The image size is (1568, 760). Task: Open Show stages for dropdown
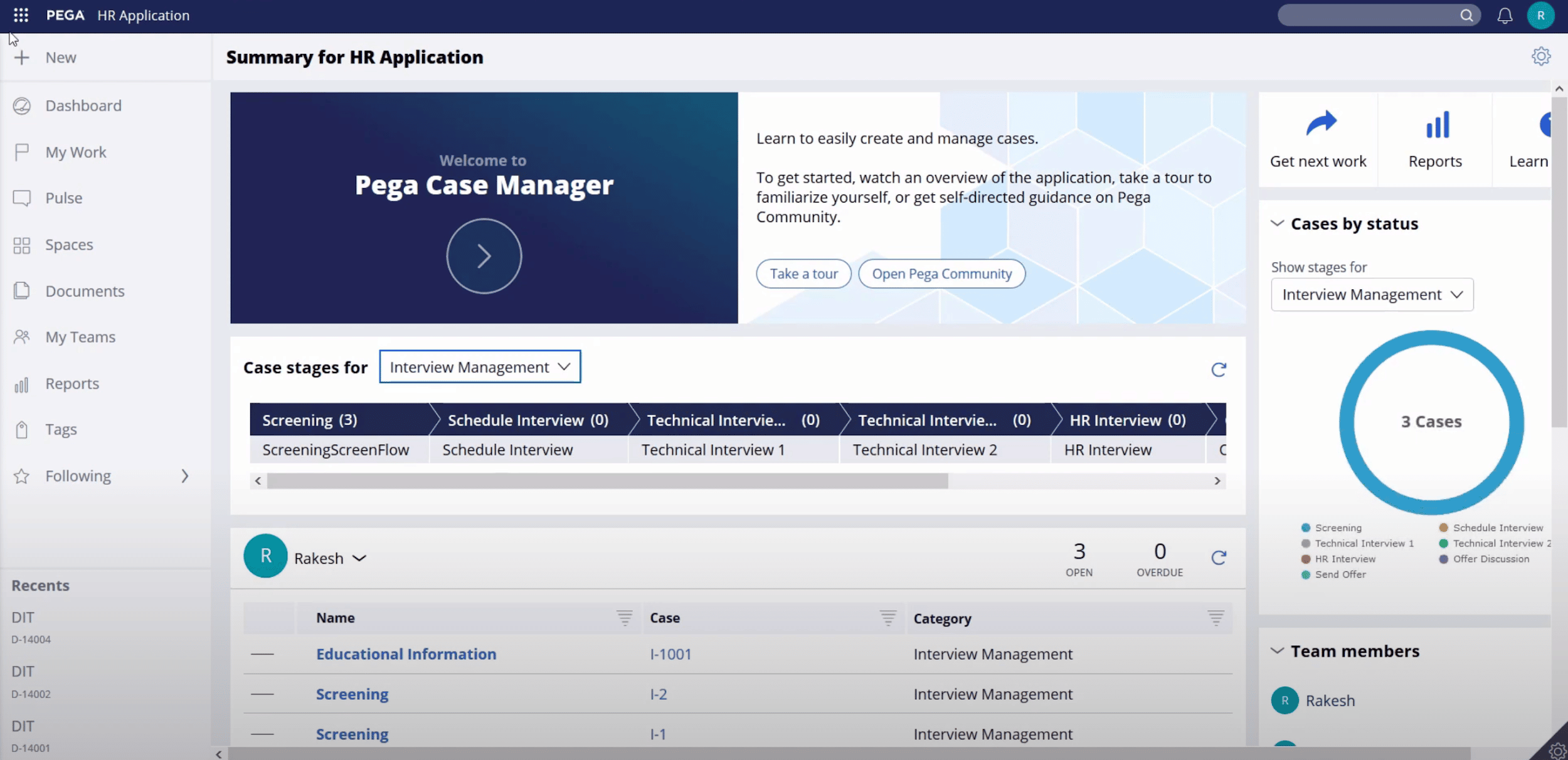(x=1372, y=295)
